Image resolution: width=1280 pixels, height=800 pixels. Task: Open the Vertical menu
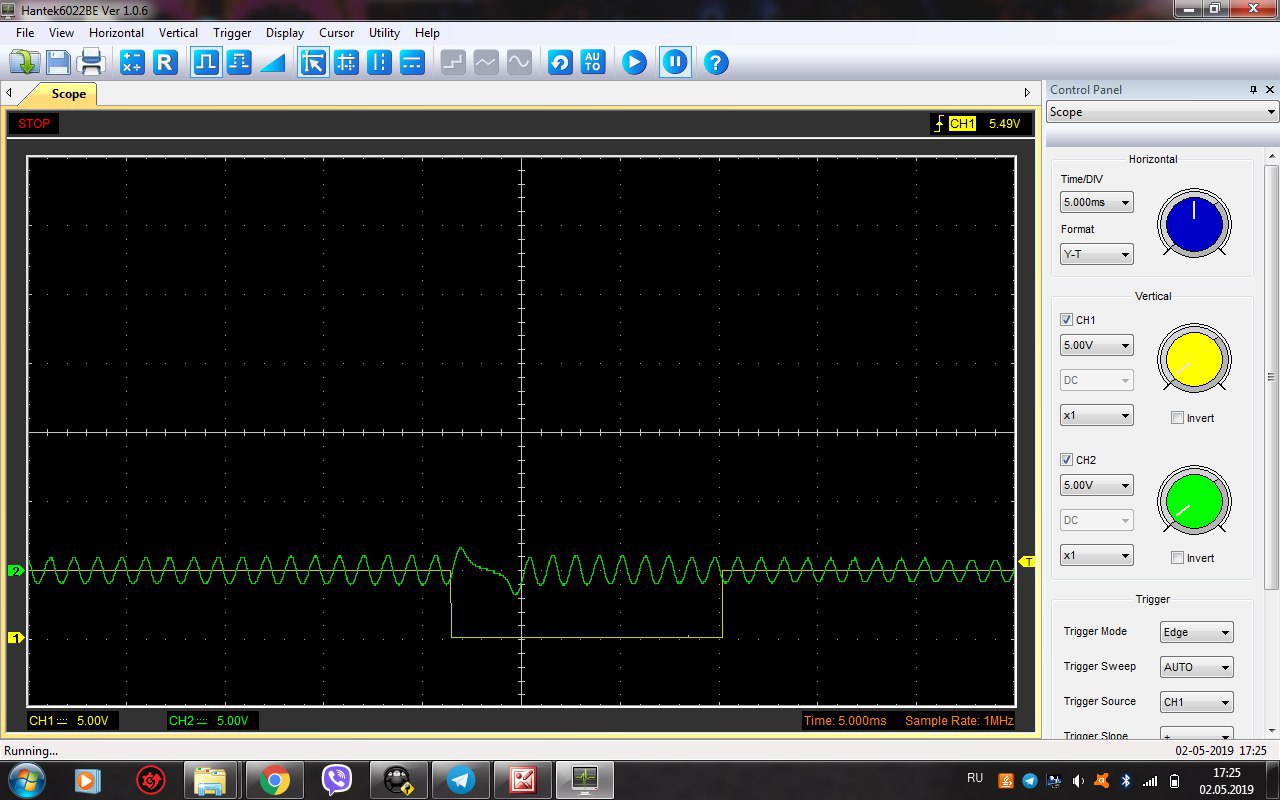(x=178, y=33)
